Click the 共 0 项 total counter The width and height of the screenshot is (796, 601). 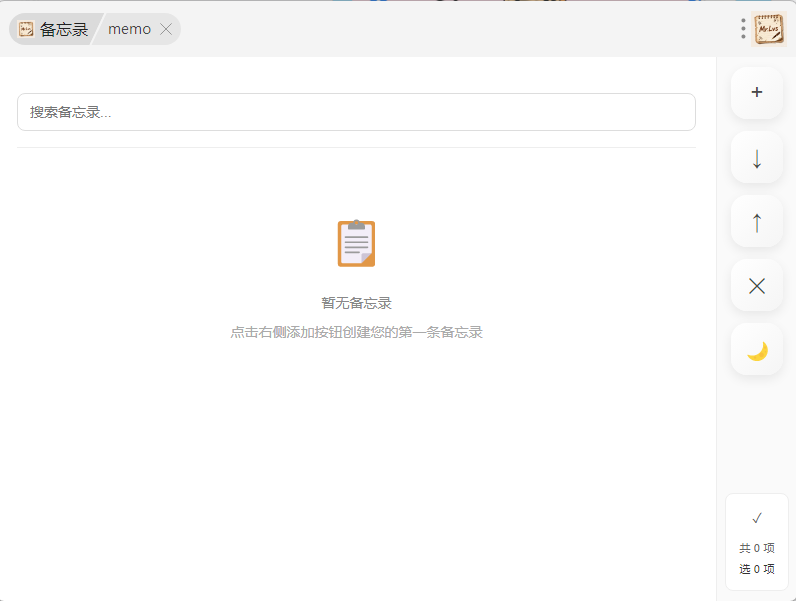click(757, 548)
